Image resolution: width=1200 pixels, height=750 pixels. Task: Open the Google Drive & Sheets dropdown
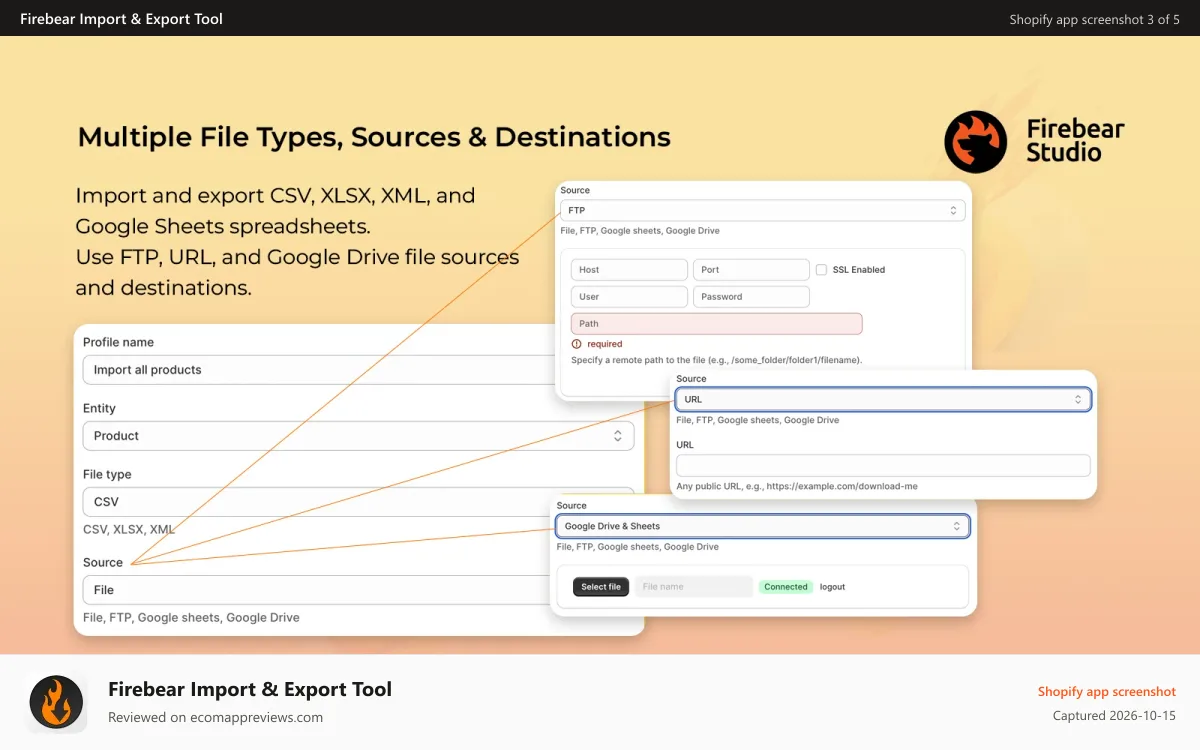[x=762, y=526]
